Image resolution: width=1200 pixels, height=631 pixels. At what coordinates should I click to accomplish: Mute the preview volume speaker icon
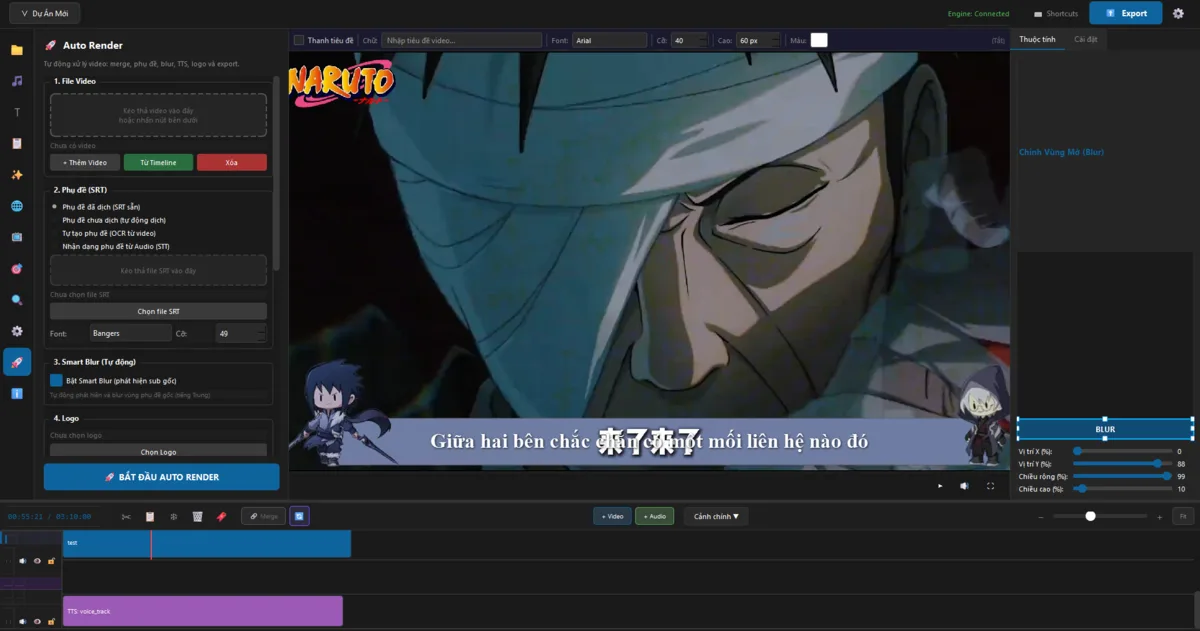965,486
